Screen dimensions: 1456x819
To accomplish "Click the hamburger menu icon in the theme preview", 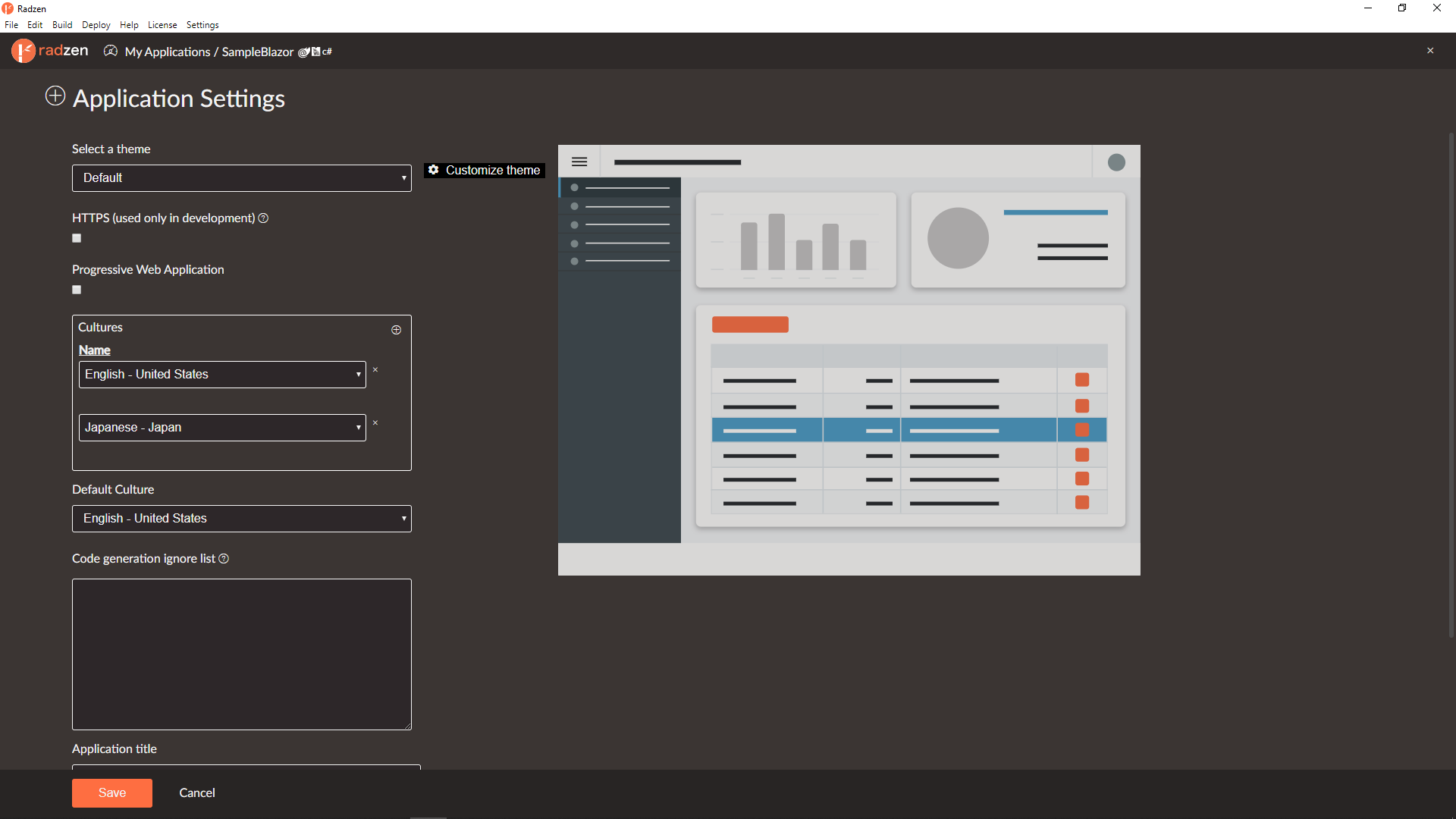I will (x=579, y=162).
